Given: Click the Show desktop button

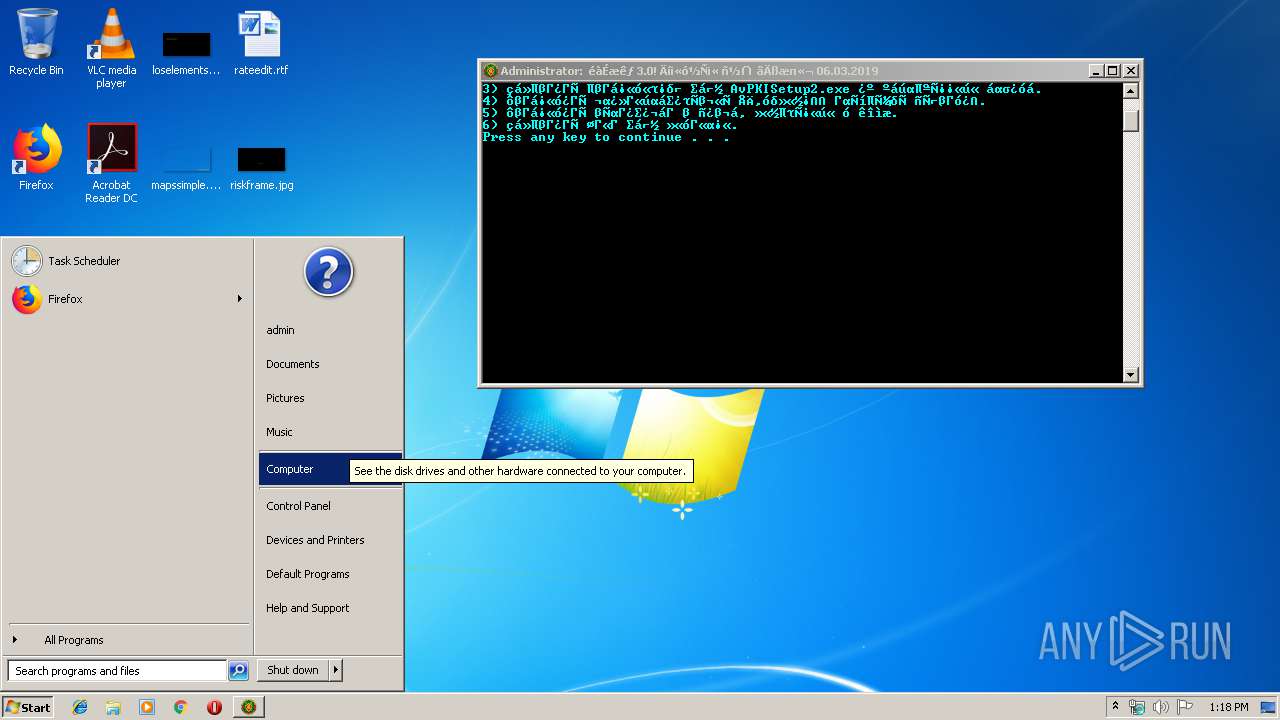Looking at the screenshot, I should pos(1269,707).
